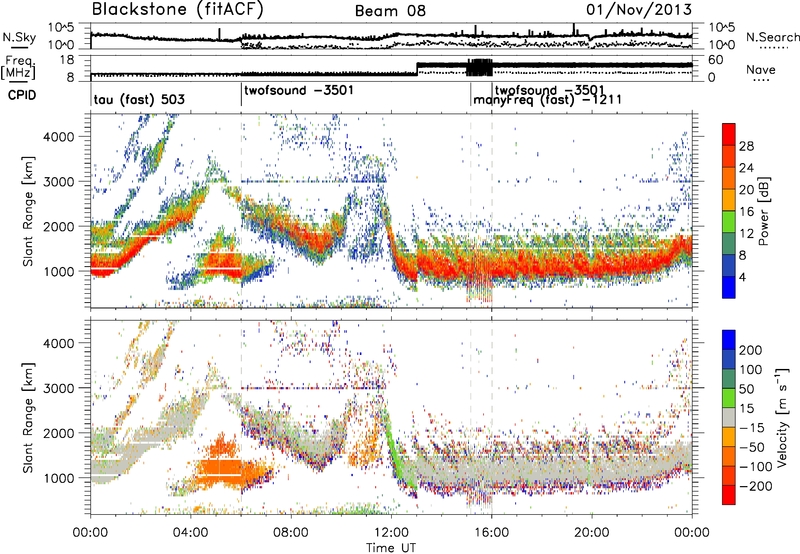Image resolution: width=800 pixels, height=554 pixels.
Task: Click the 'CPID' row label
Action: pyautogui.click(x=22, y=95)
